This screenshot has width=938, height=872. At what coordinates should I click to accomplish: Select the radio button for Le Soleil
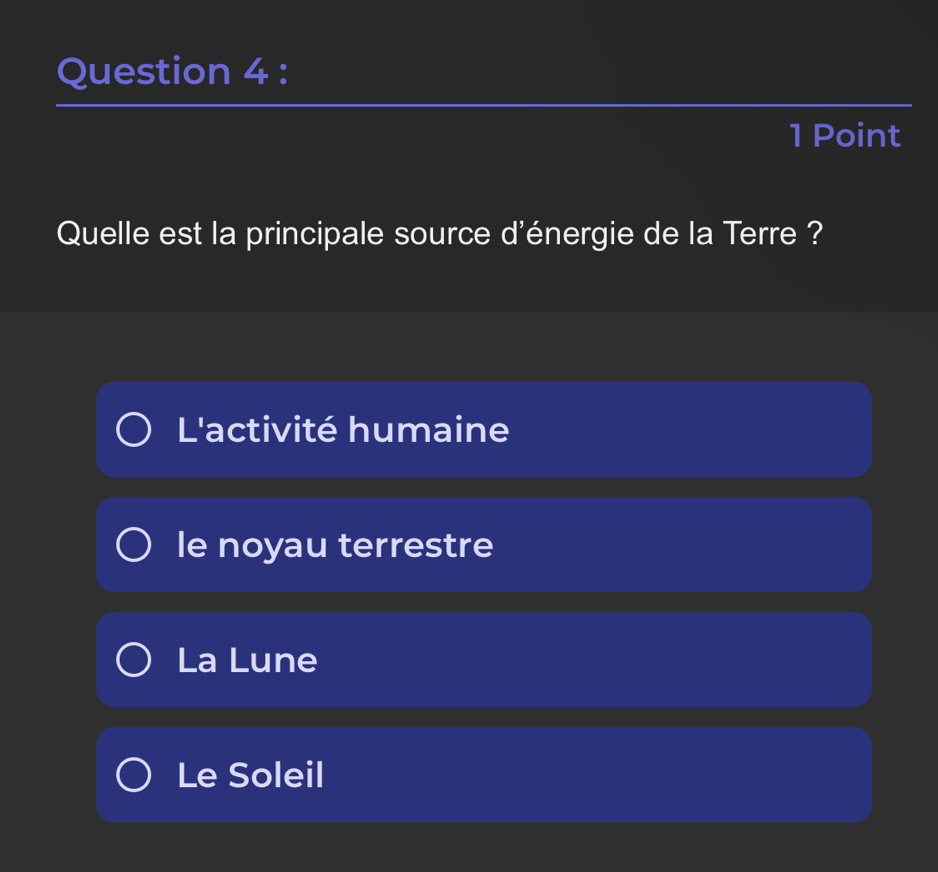133,776
